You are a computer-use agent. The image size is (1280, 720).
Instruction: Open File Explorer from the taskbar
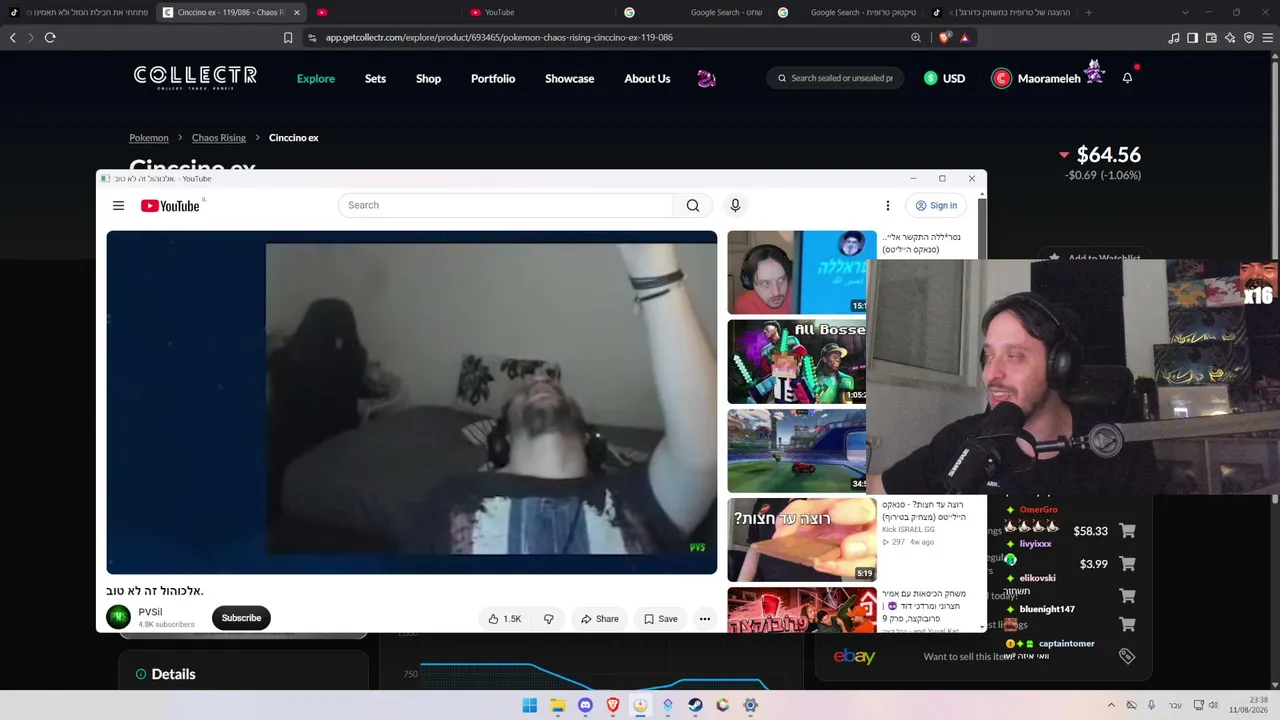[558, 705]
